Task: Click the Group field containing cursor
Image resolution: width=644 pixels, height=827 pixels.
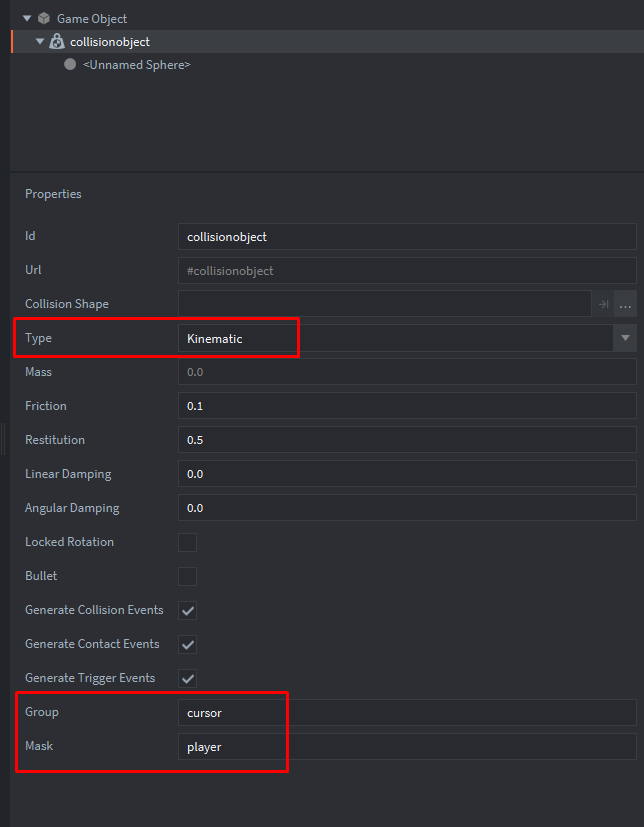Action: [x=406, y=712]
